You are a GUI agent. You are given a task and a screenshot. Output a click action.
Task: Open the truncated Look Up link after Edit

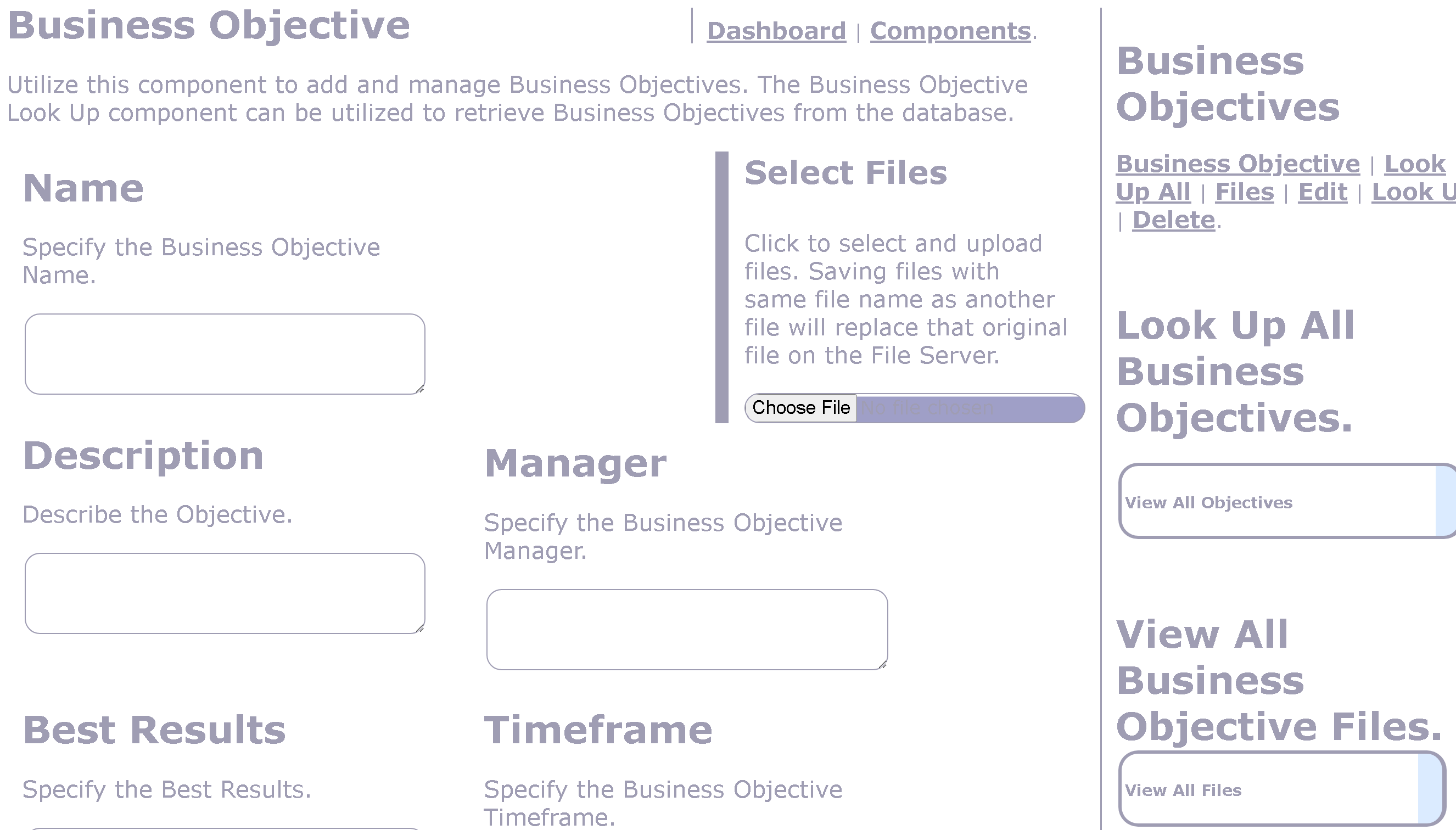[1413, 192]
